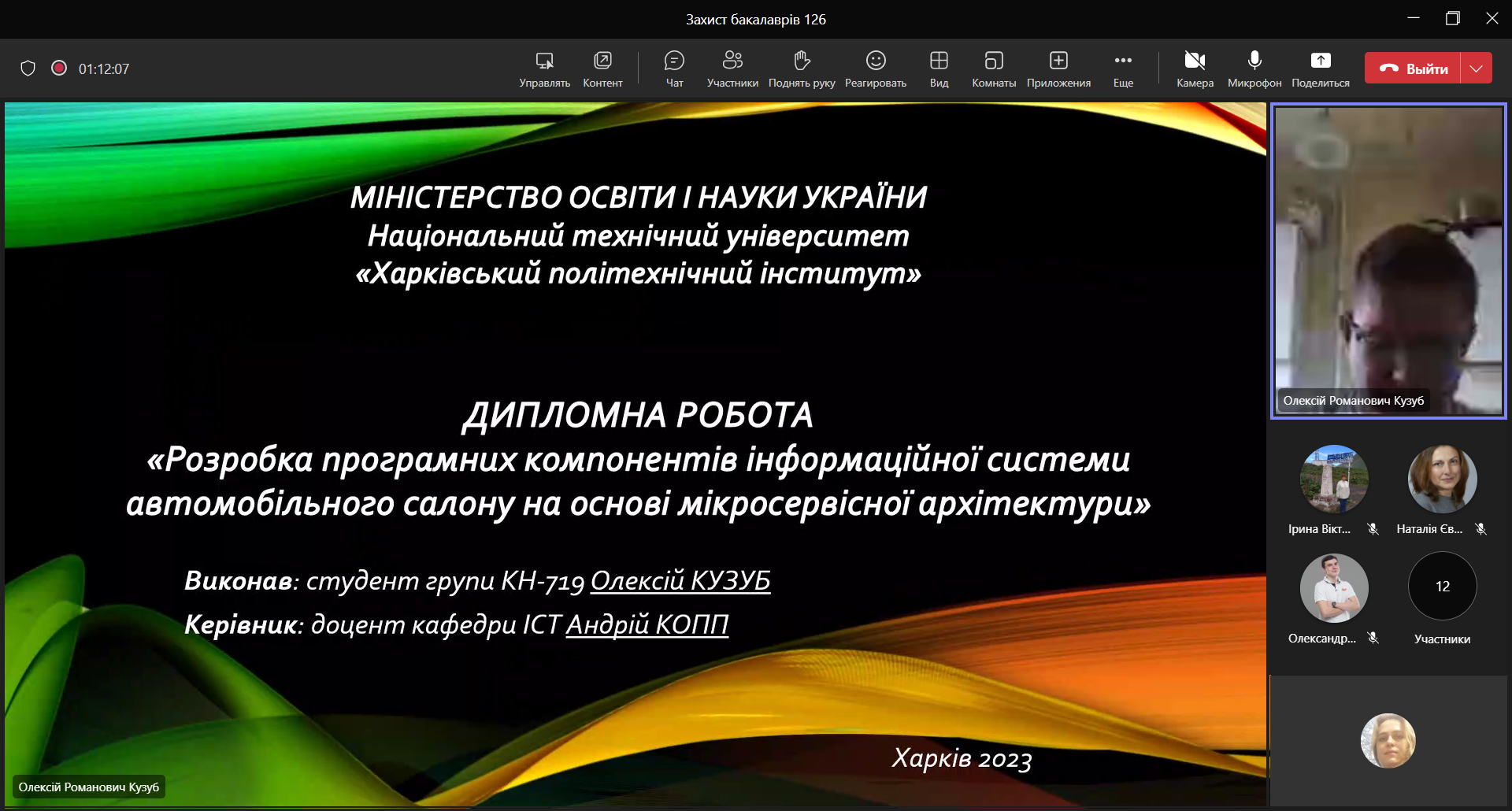Leave the meeting with Выйти
The image size is (1512, 811).
(x=1413, y=69)
